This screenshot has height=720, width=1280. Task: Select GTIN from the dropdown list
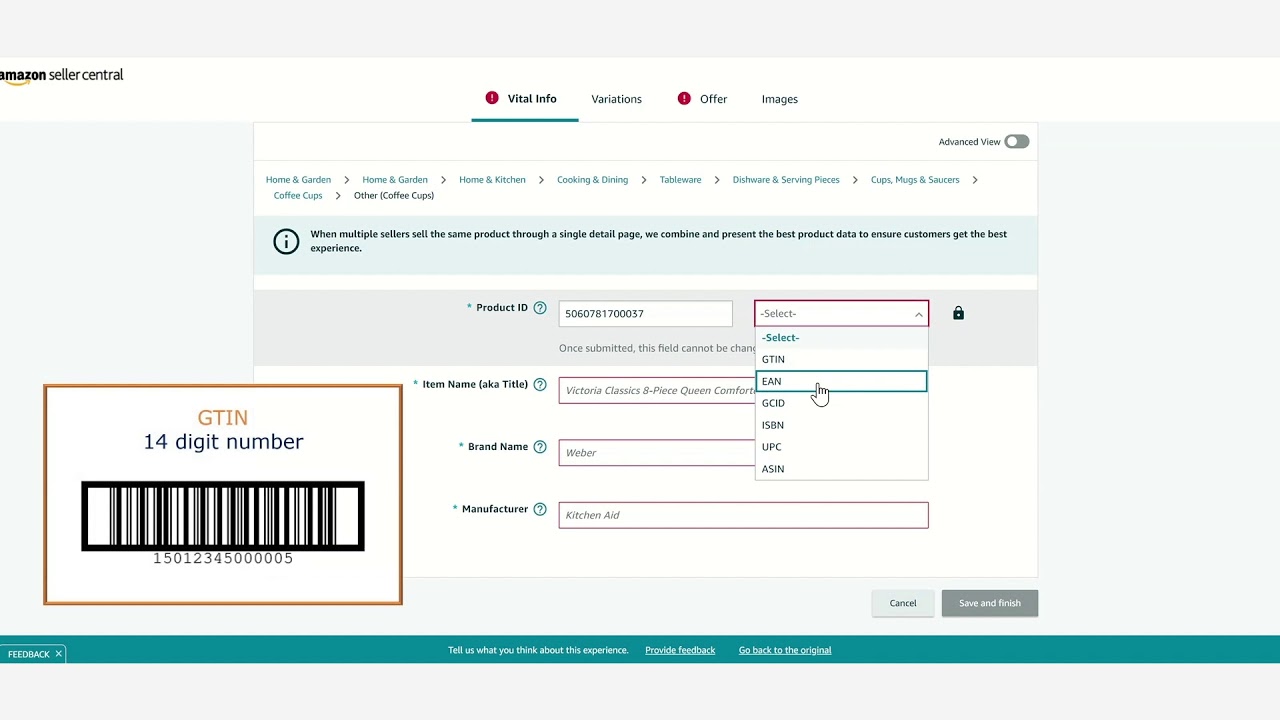(841, 359)
